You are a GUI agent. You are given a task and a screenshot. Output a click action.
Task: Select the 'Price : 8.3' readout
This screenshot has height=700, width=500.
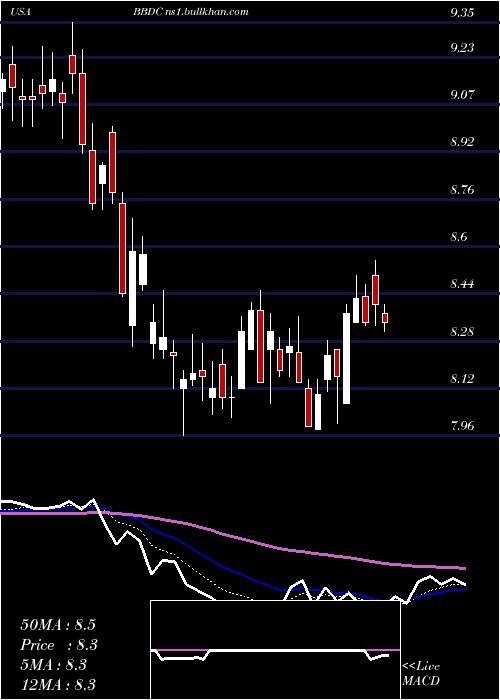click(x=59, y=645)
